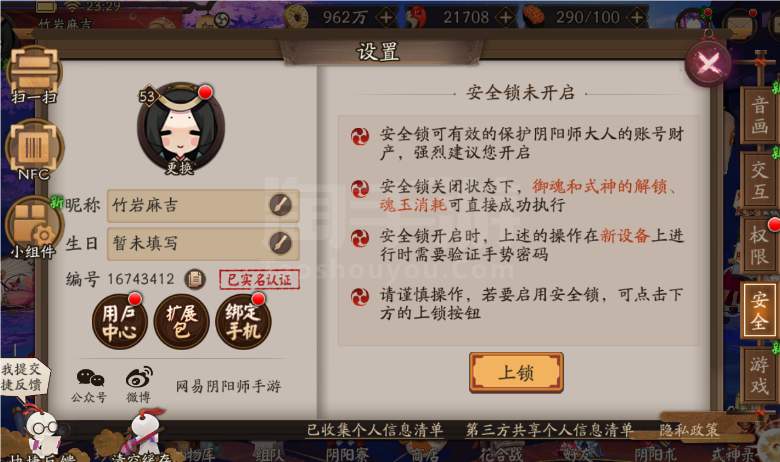The image size is (780, 462).
Task: Add more gold coins with plus
Action: [x=386, y=17]
